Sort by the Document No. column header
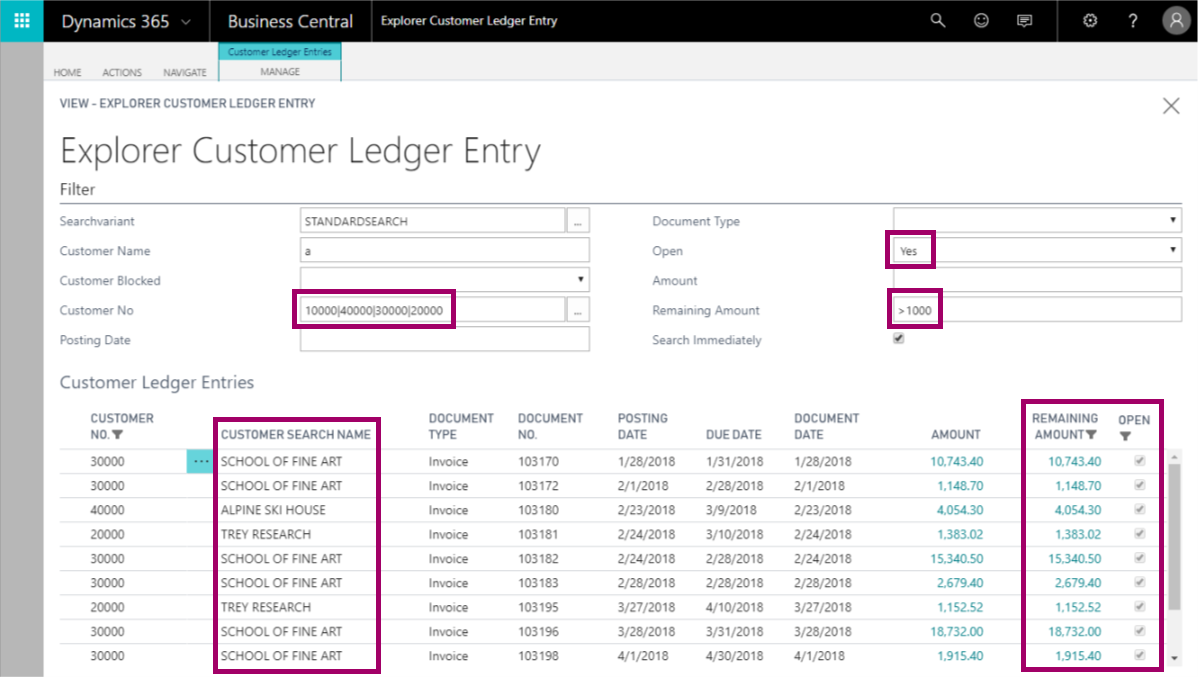The height and width of the screenshot is (677, 1198). [550, 426]
